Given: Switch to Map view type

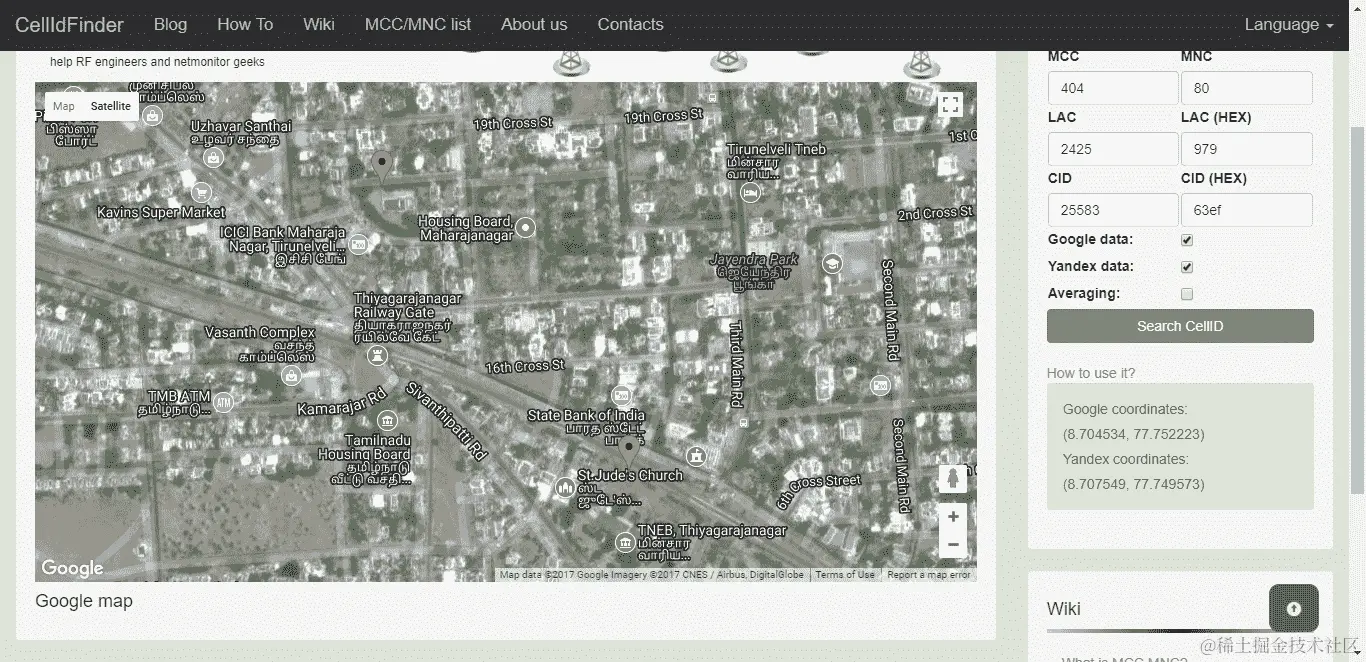Looking at the screenshot, I should (64, 106).
